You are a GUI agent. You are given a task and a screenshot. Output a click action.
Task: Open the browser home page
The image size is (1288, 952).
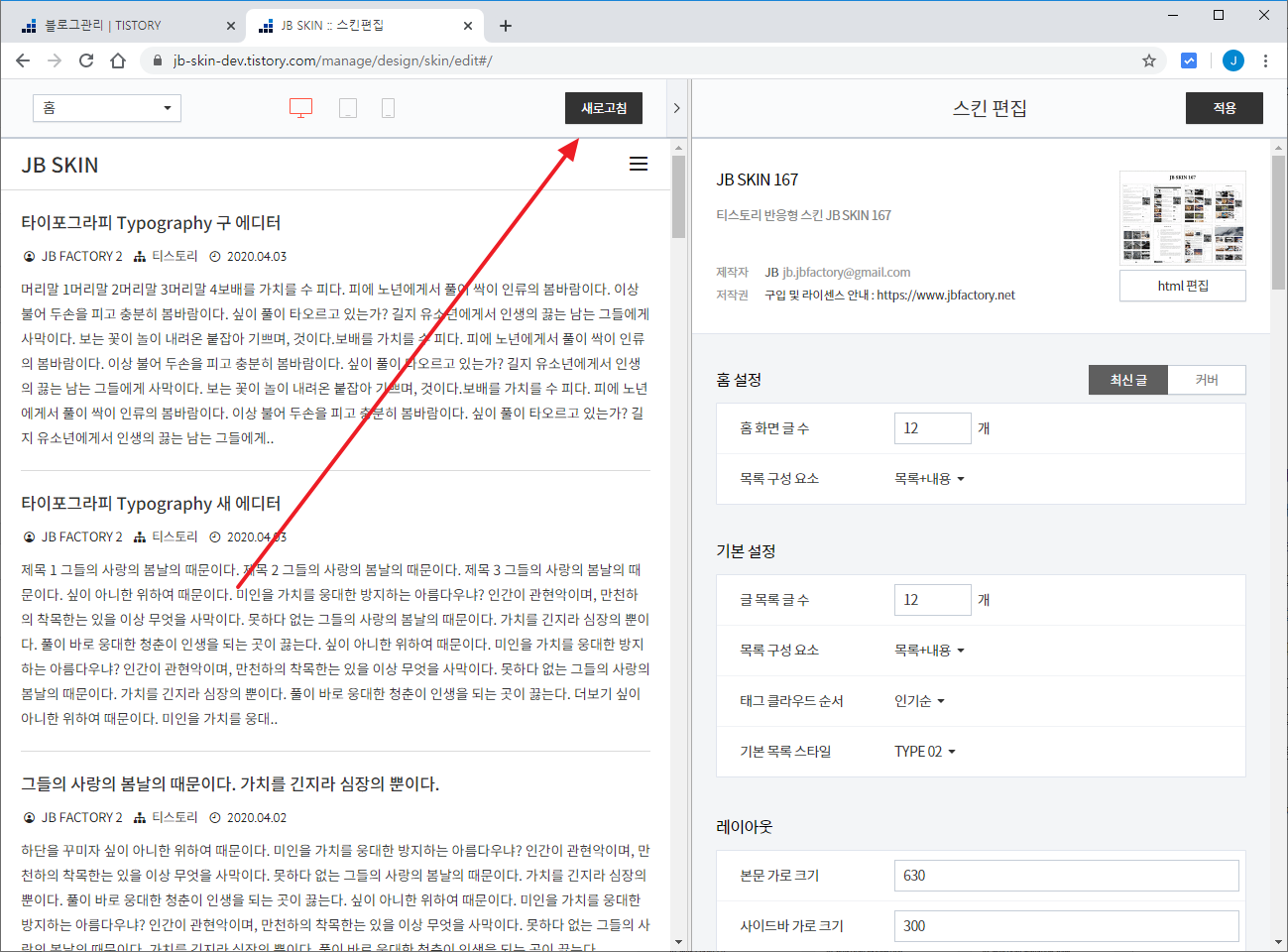[x=118, y=60]
